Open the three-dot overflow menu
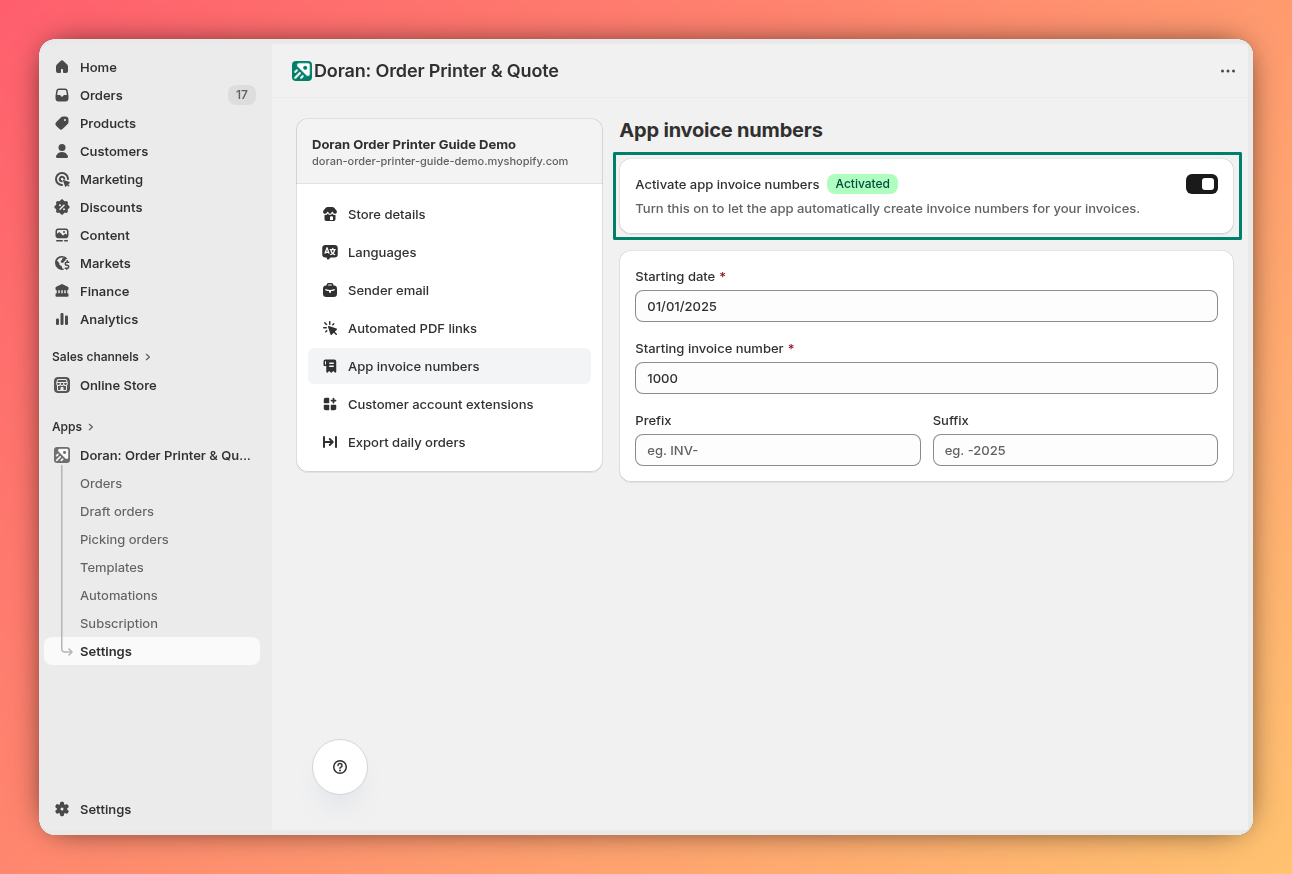 point(1228,70)
